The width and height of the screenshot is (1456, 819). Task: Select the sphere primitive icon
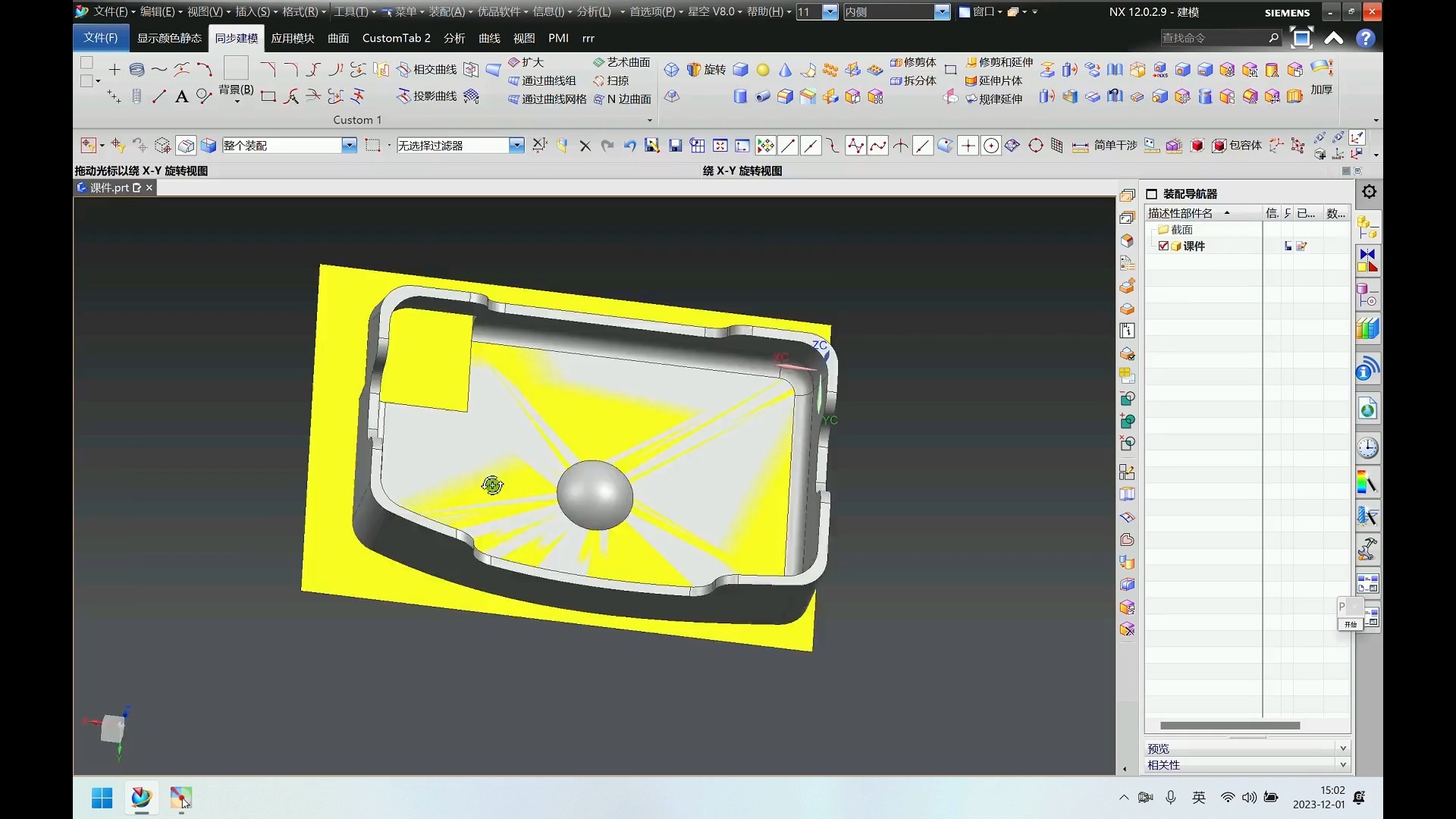(763, 70)
